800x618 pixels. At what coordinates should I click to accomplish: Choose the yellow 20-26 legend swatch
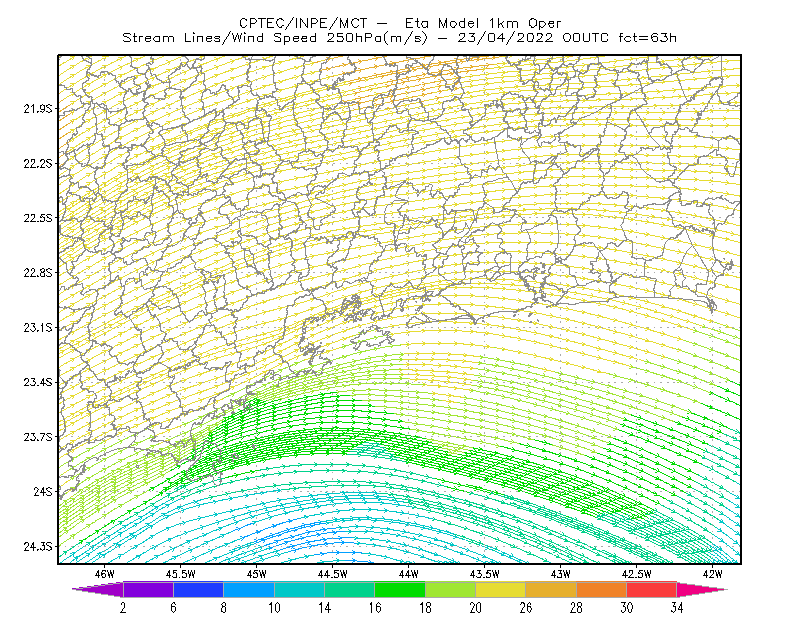coord(501,589)
